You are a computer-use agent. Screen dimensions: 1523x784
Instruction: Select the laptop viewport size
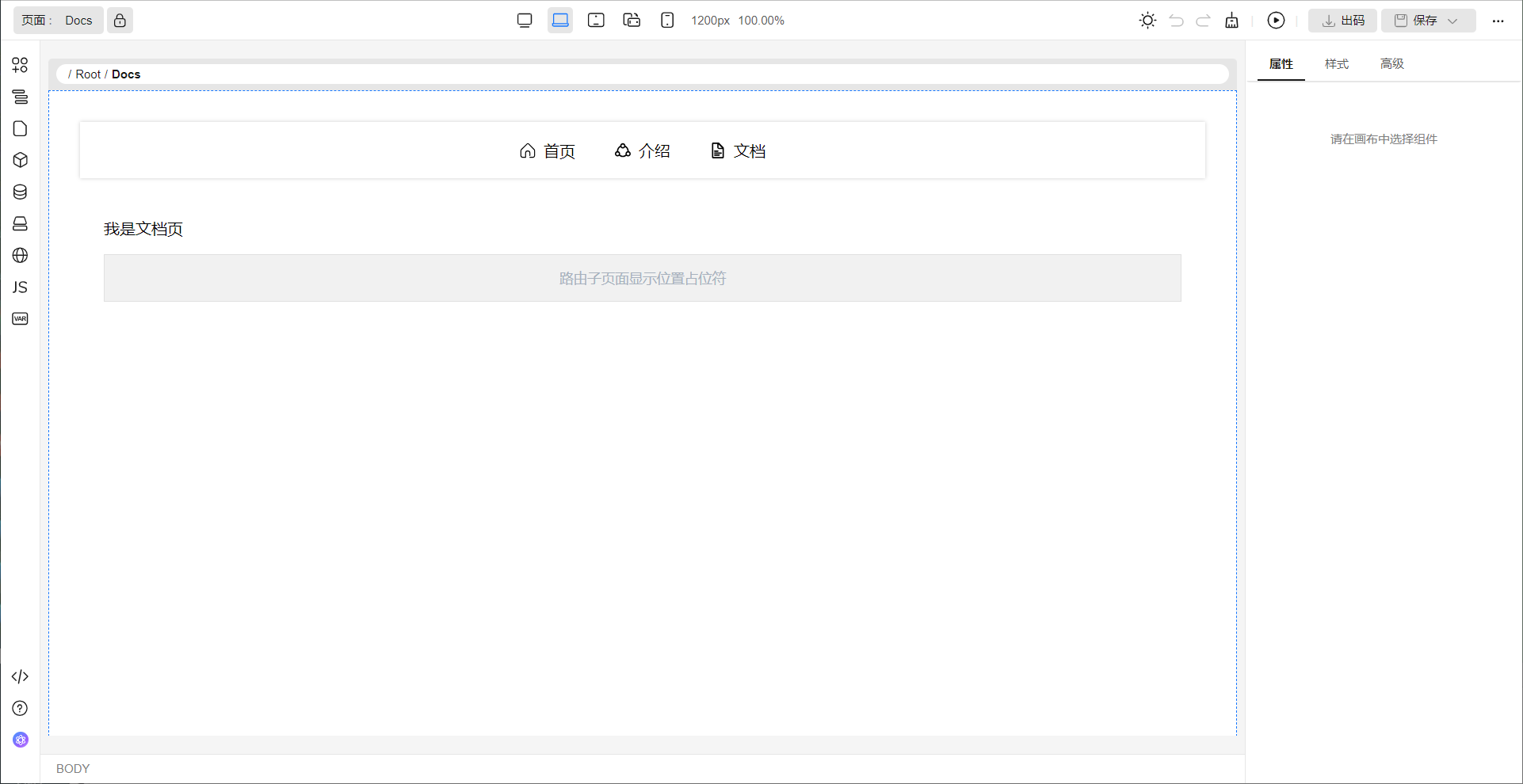click(x=560, y=21)
